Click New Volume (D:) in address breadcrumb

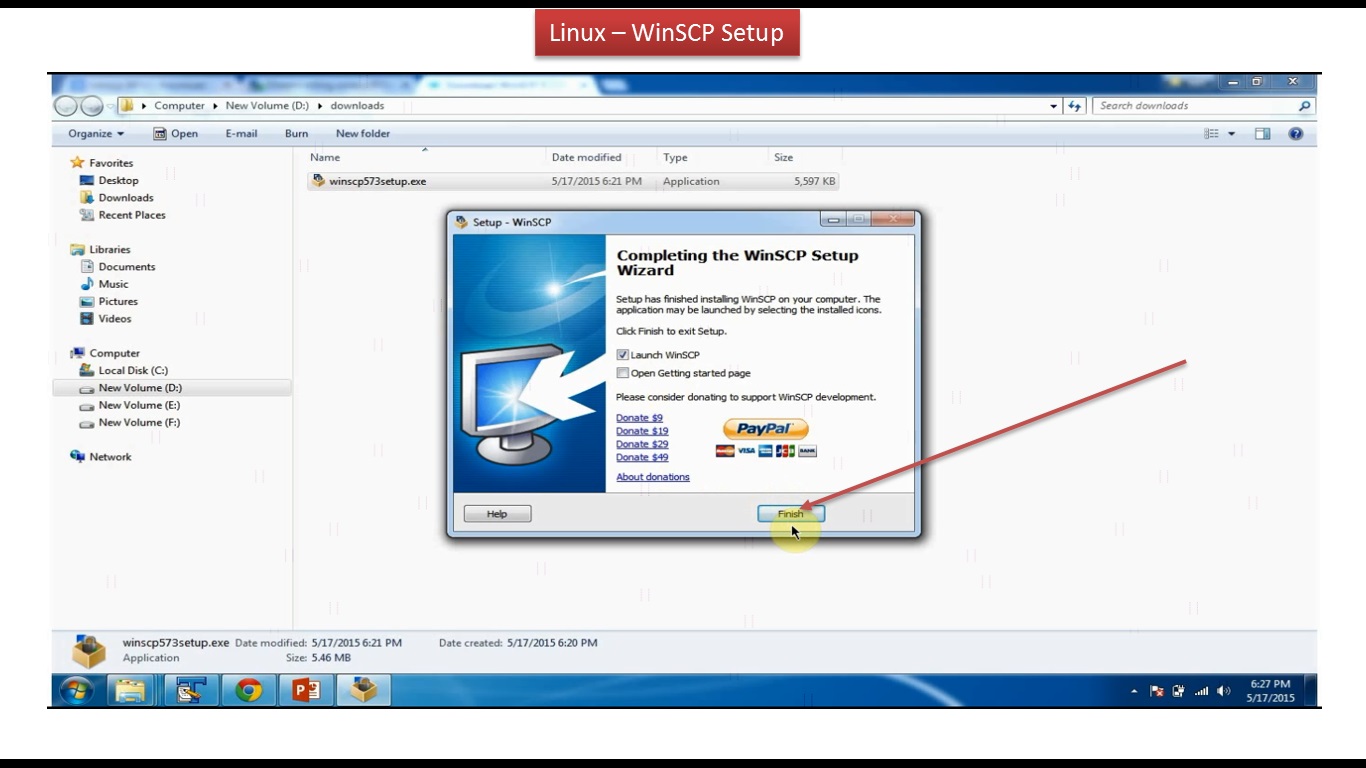click(267, 105)
